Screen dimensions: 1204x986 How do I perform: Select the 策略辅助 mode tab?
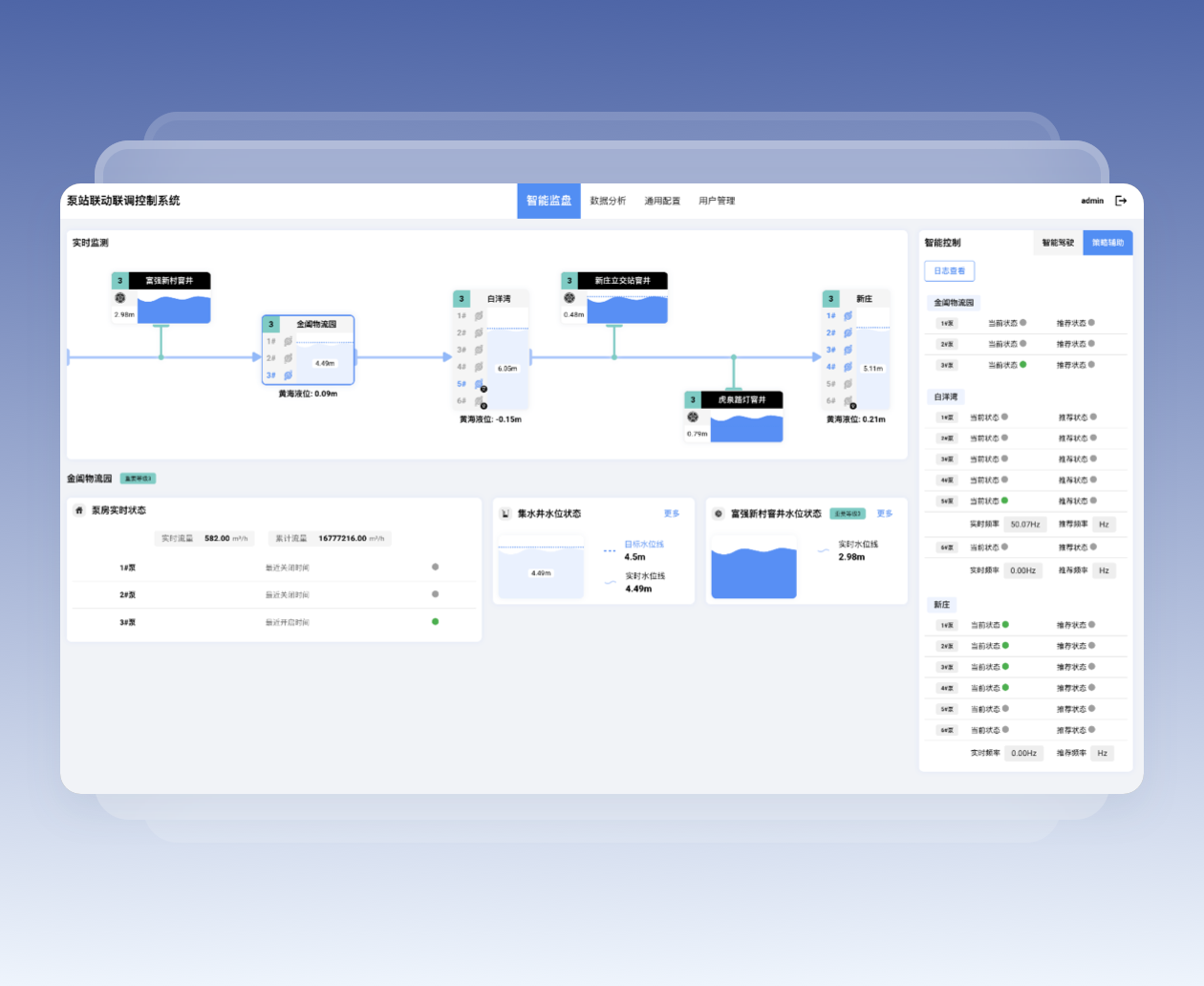point(1107,243)
